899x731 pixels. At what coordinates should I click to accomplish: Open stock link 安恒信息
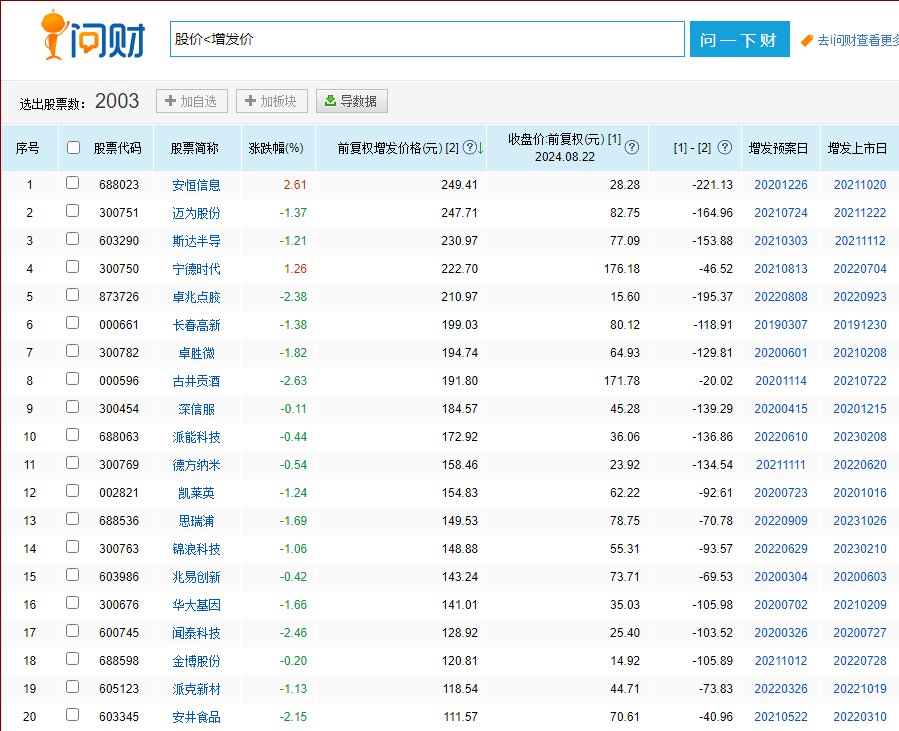(196, 185)
